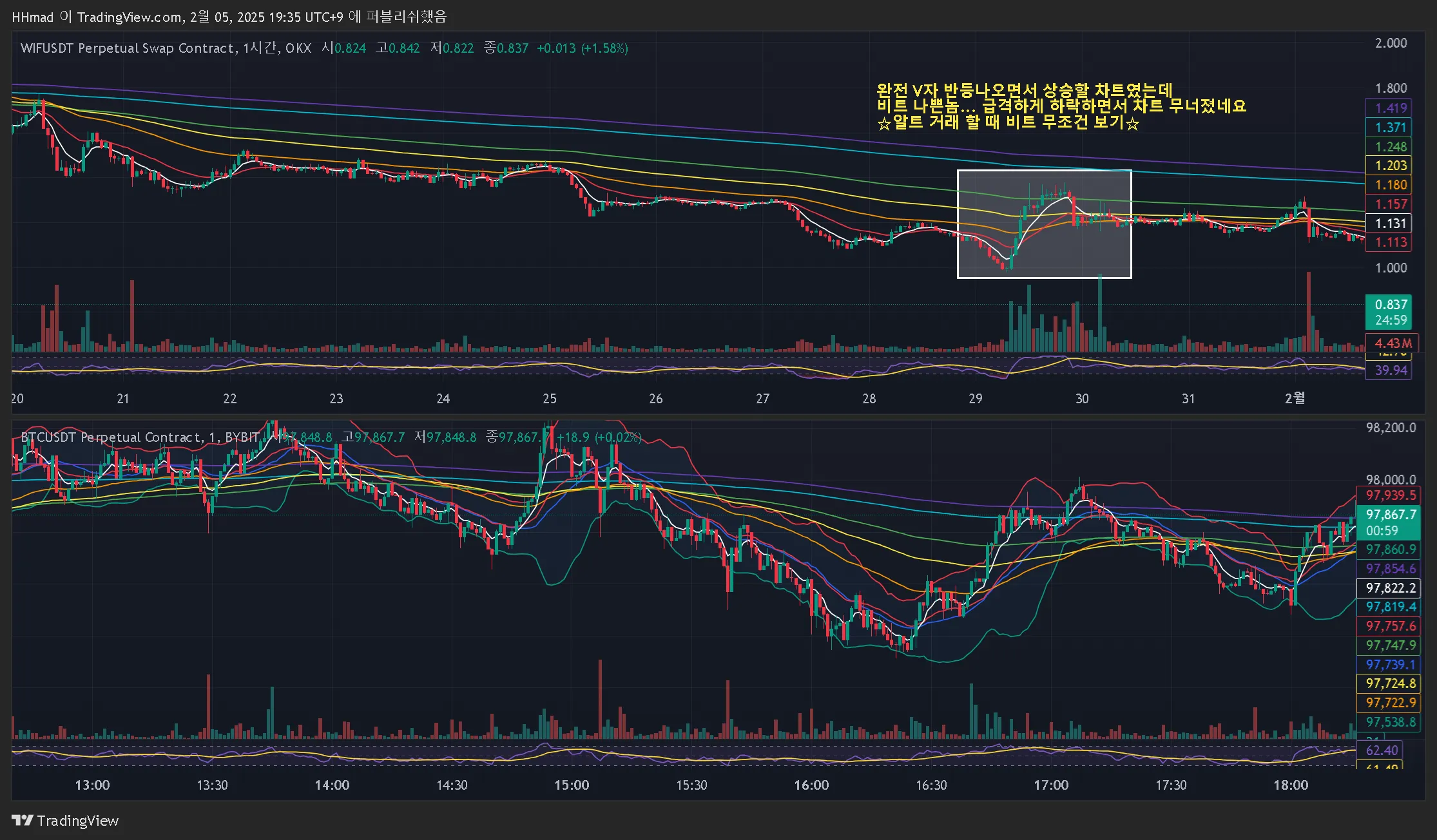Image resolution: width=1437 pixels, height=840 pixels.
Task: Click date label 27 on WIF time axis
Action: click(x=763, y=399)
